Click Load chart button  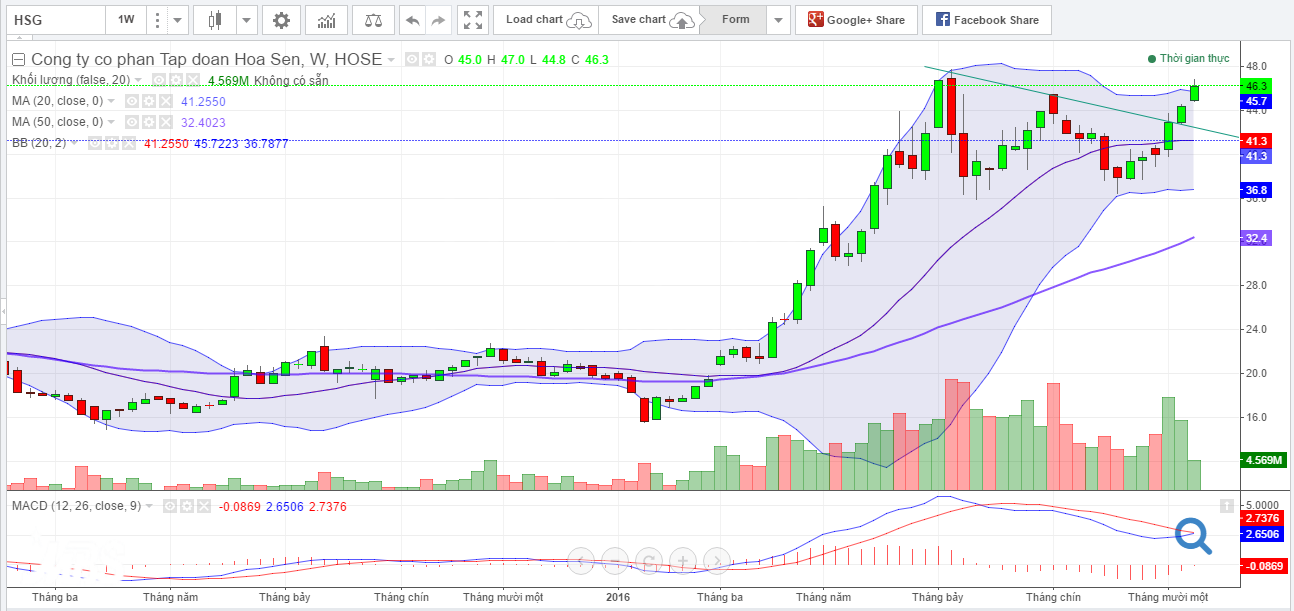point(548,20)
